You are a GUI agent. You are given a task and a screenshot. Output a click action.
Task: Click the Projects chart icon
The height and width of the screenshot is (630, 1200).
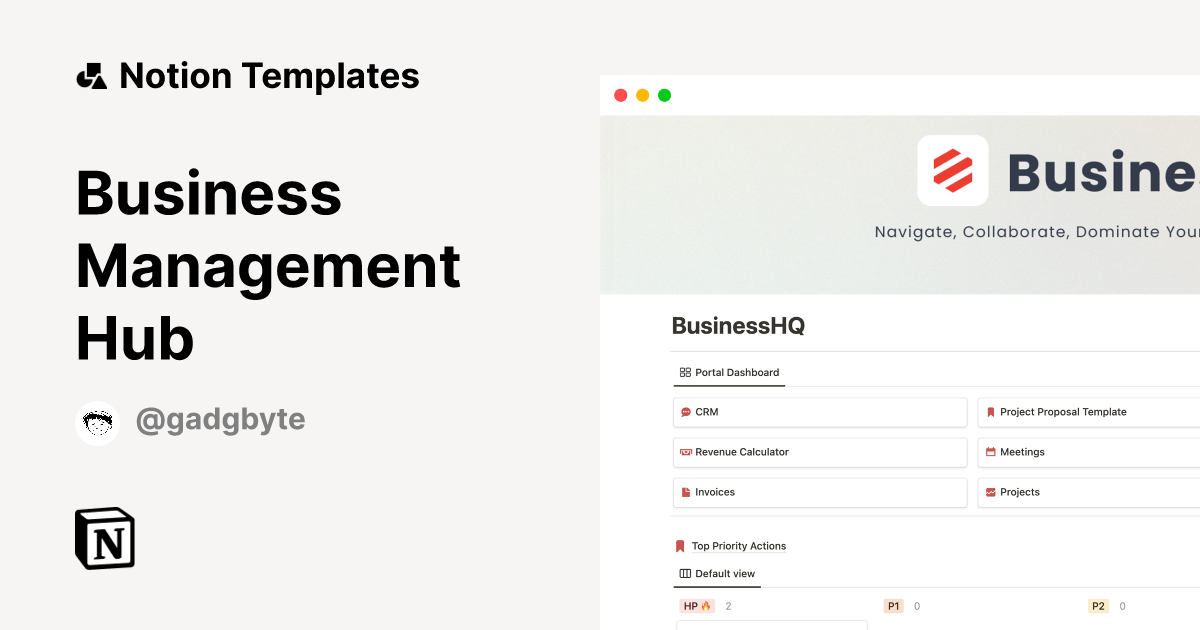pyautogui.click(x=990, y=492)
